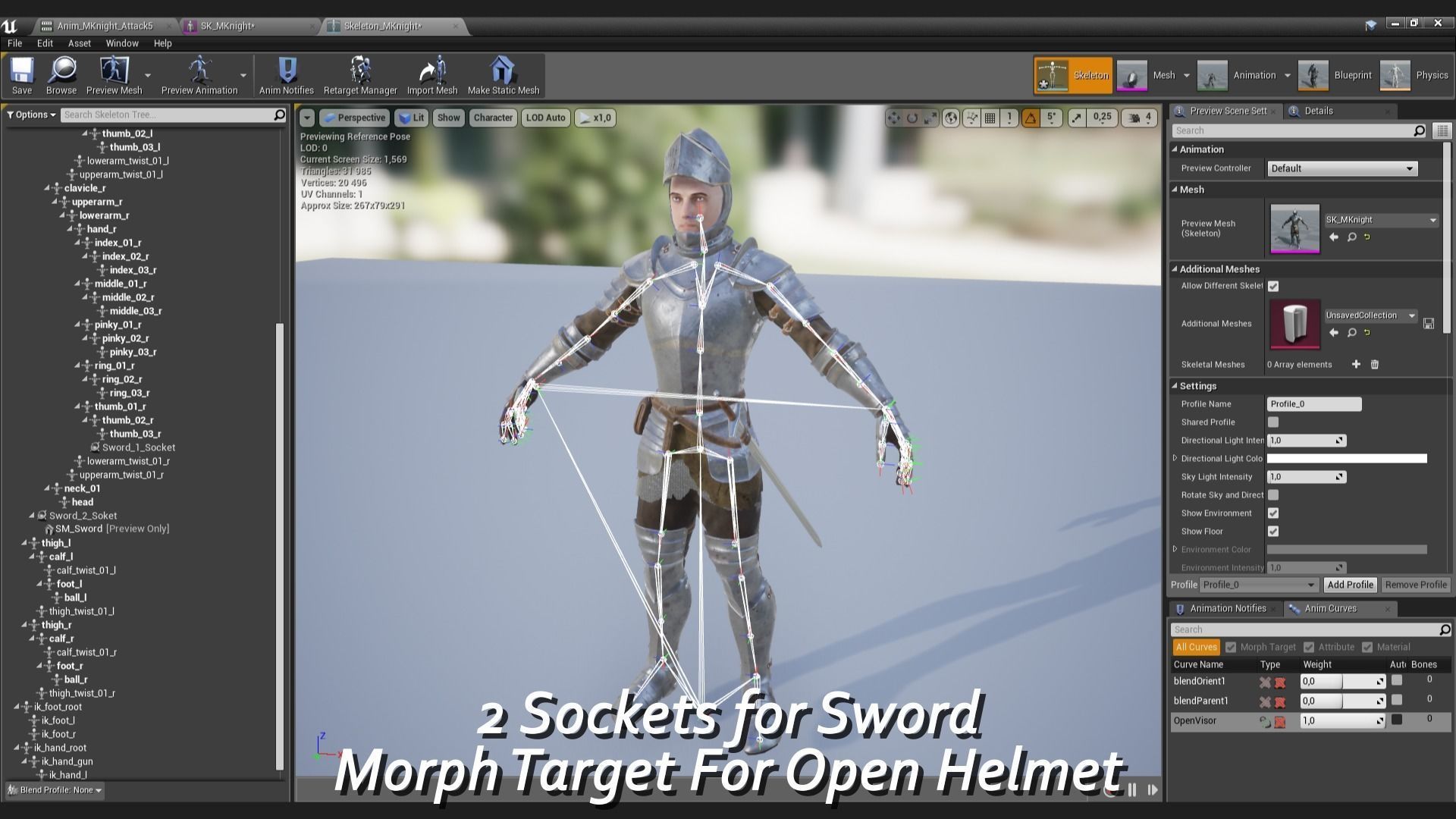
Task: Open the SK_MKnight preview mesh dropdown
Action: (1381, 220)
